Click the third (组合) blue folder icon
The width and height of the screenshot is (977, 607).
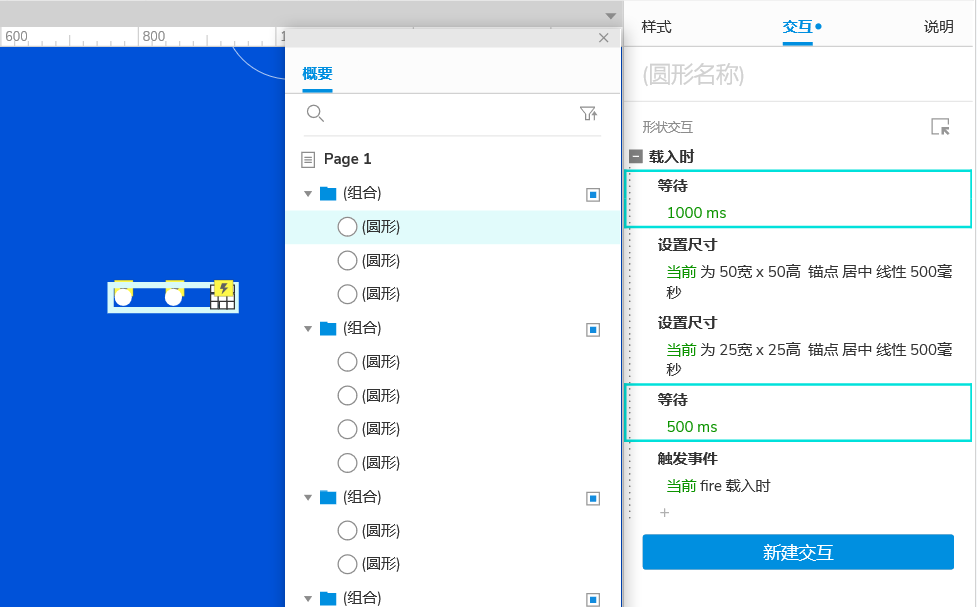coord(328,497)
